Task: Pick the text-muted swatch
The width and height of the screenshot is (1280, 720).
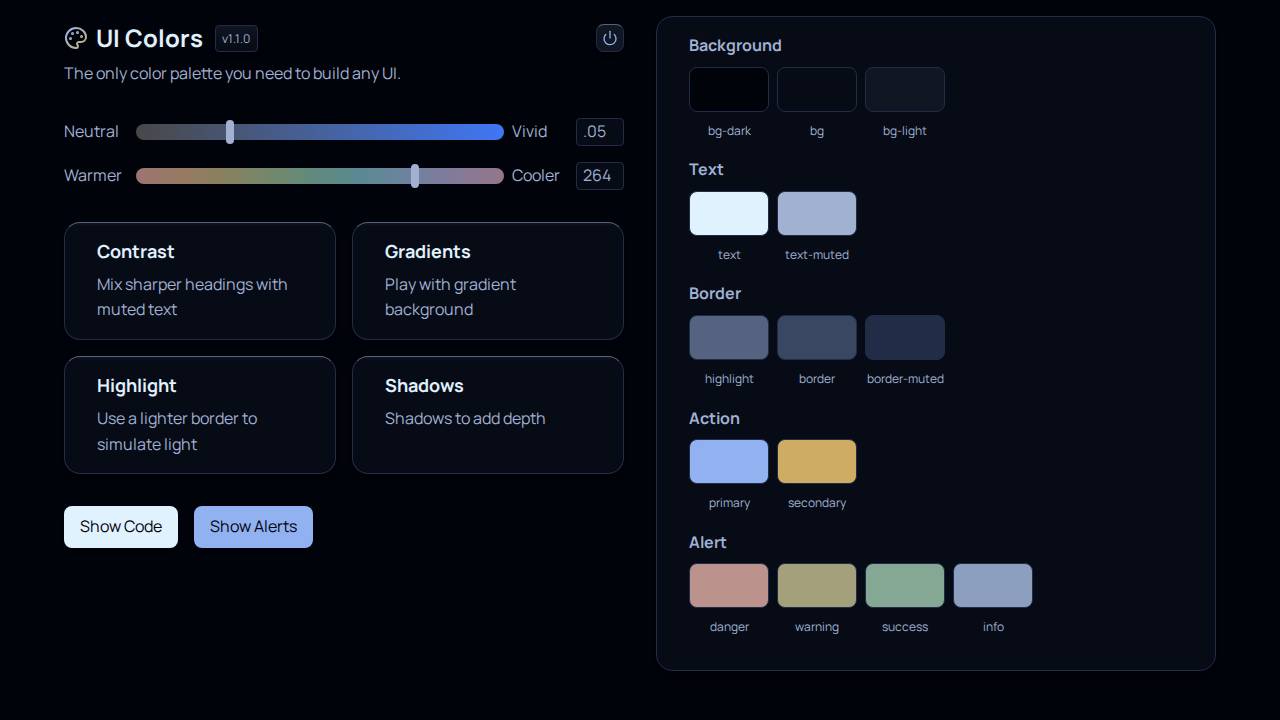Action: (816, 213)
